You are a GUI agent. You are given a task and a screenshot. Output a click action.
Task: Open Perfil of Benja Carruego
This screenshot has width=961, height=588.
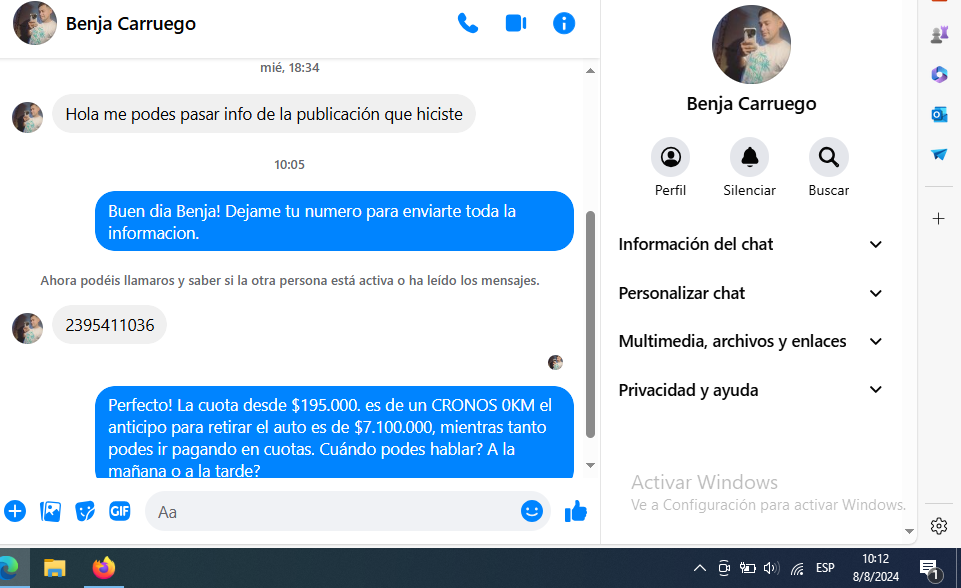(x=670, y=158)
